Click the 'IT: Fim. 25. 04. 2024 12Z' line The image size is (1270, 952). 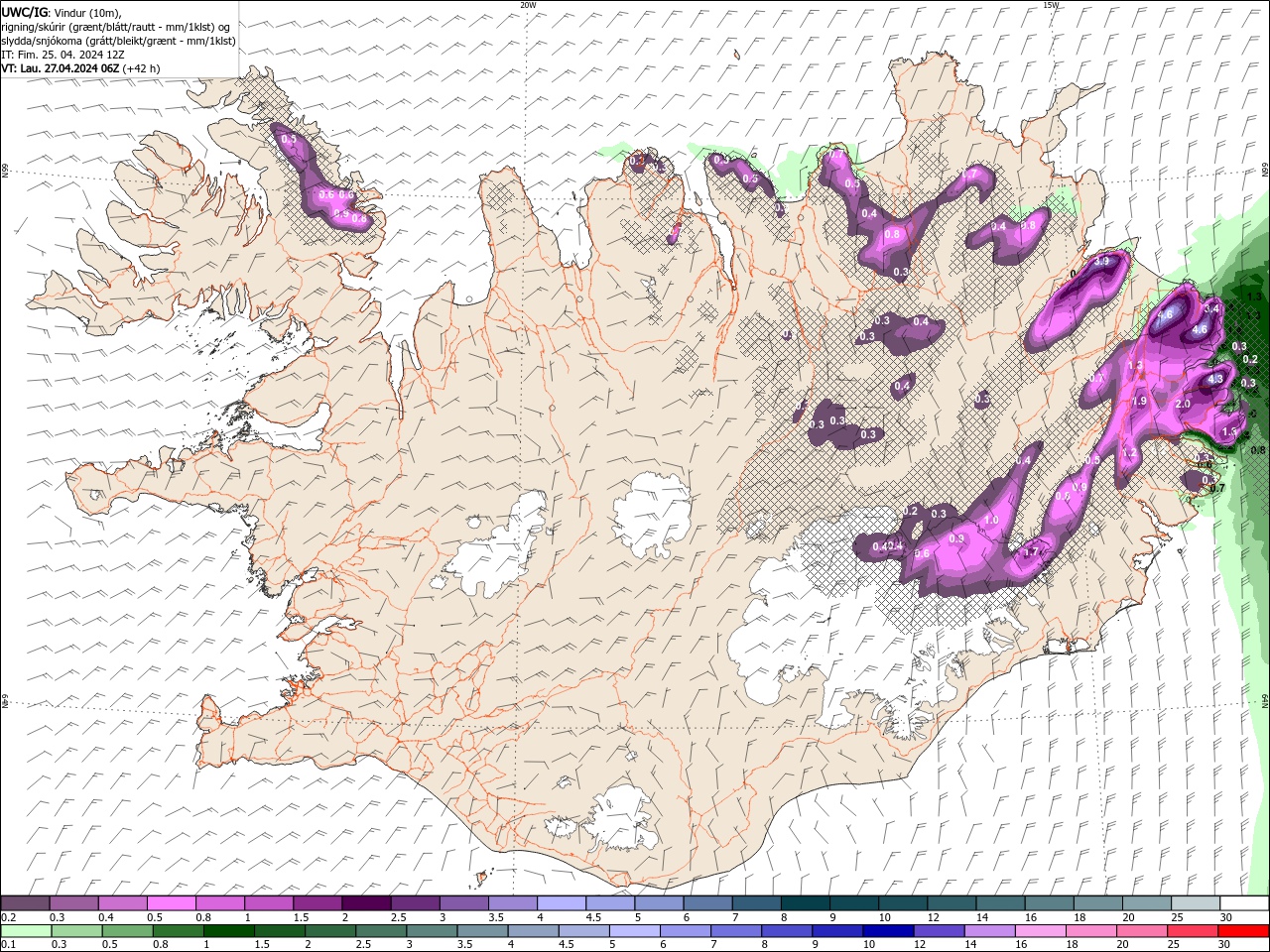coord(63,55)
